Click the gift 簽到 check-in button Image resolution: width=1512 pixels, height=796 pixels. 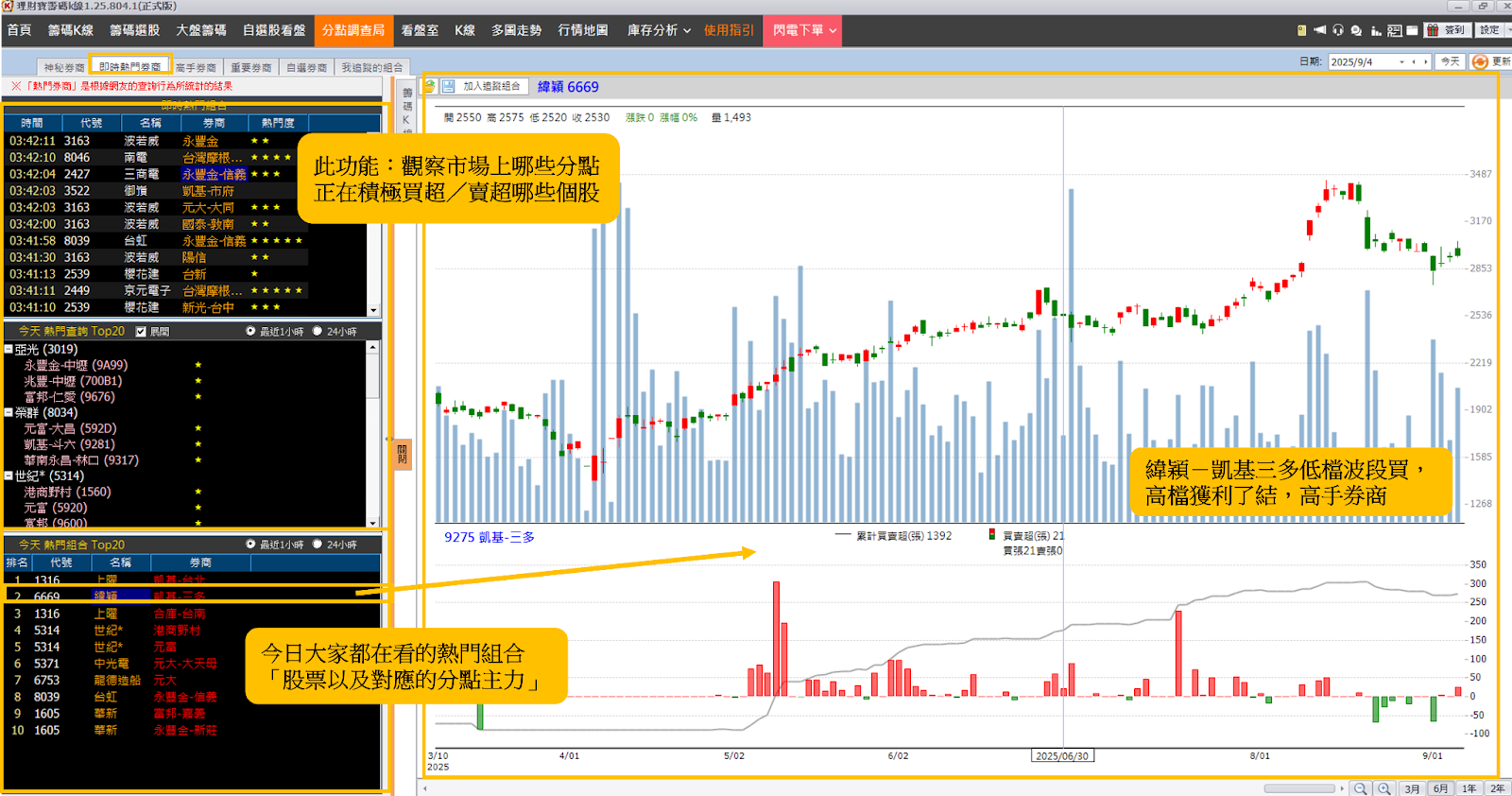(1446, 30)
